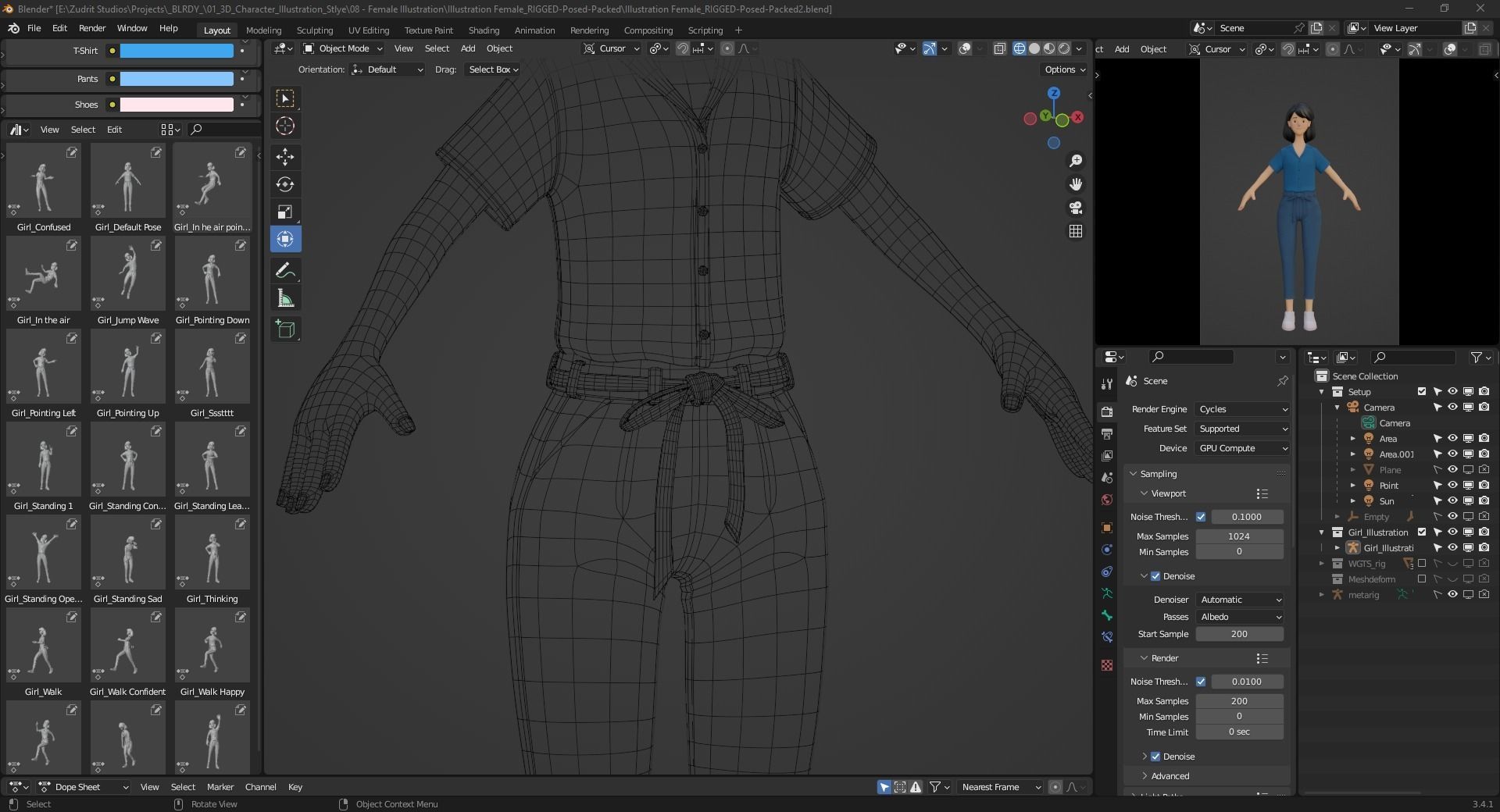Click the asset browser View menu
The height and width of the screenshot is (812, 1500).
(x=49, y=130)
